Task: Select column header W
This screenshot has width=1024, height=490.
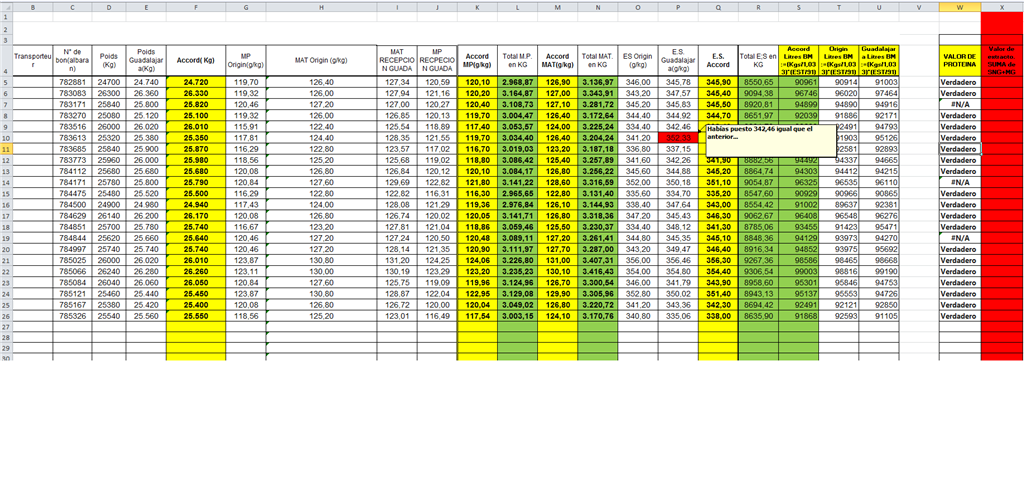Action: click(960, 7)
